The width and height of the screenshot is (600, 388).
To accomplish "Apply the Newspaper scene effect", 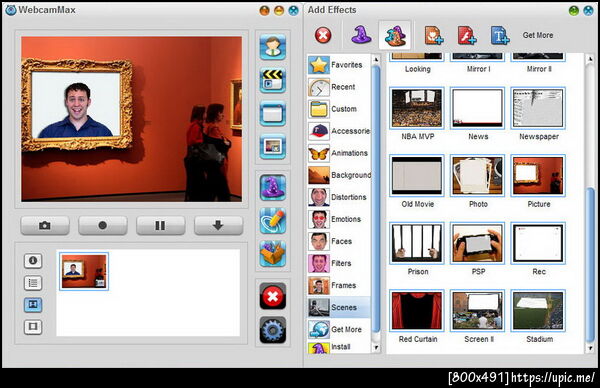I will (538, 109).
